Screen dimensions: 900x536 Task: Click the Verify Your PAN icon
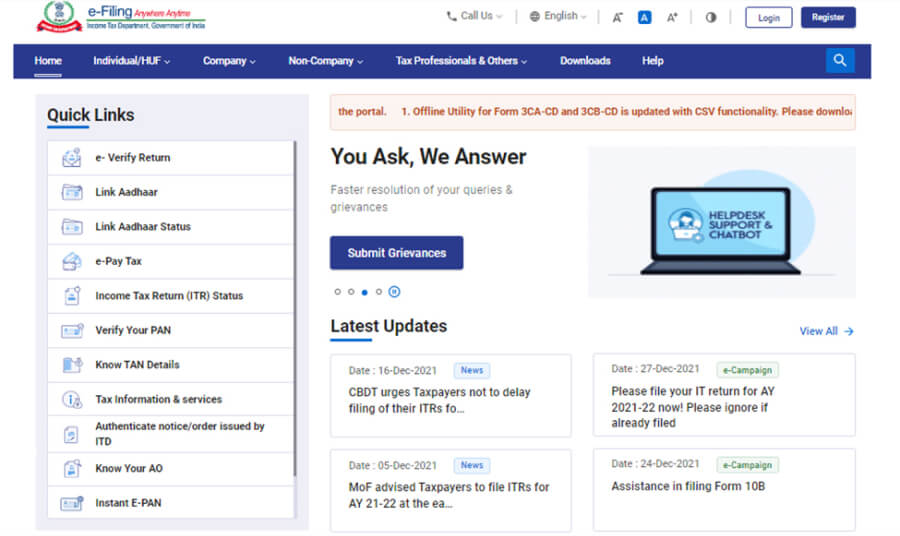[x=72, y=330]
